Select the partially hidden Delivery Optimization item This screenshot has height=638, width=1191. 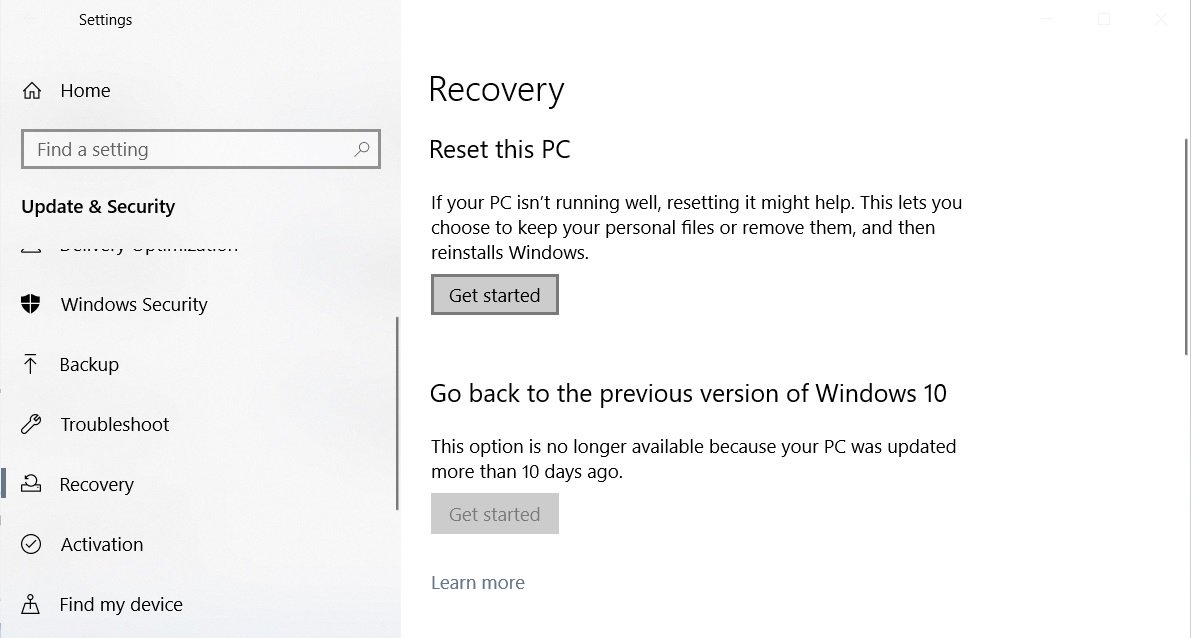click(148, 247)
